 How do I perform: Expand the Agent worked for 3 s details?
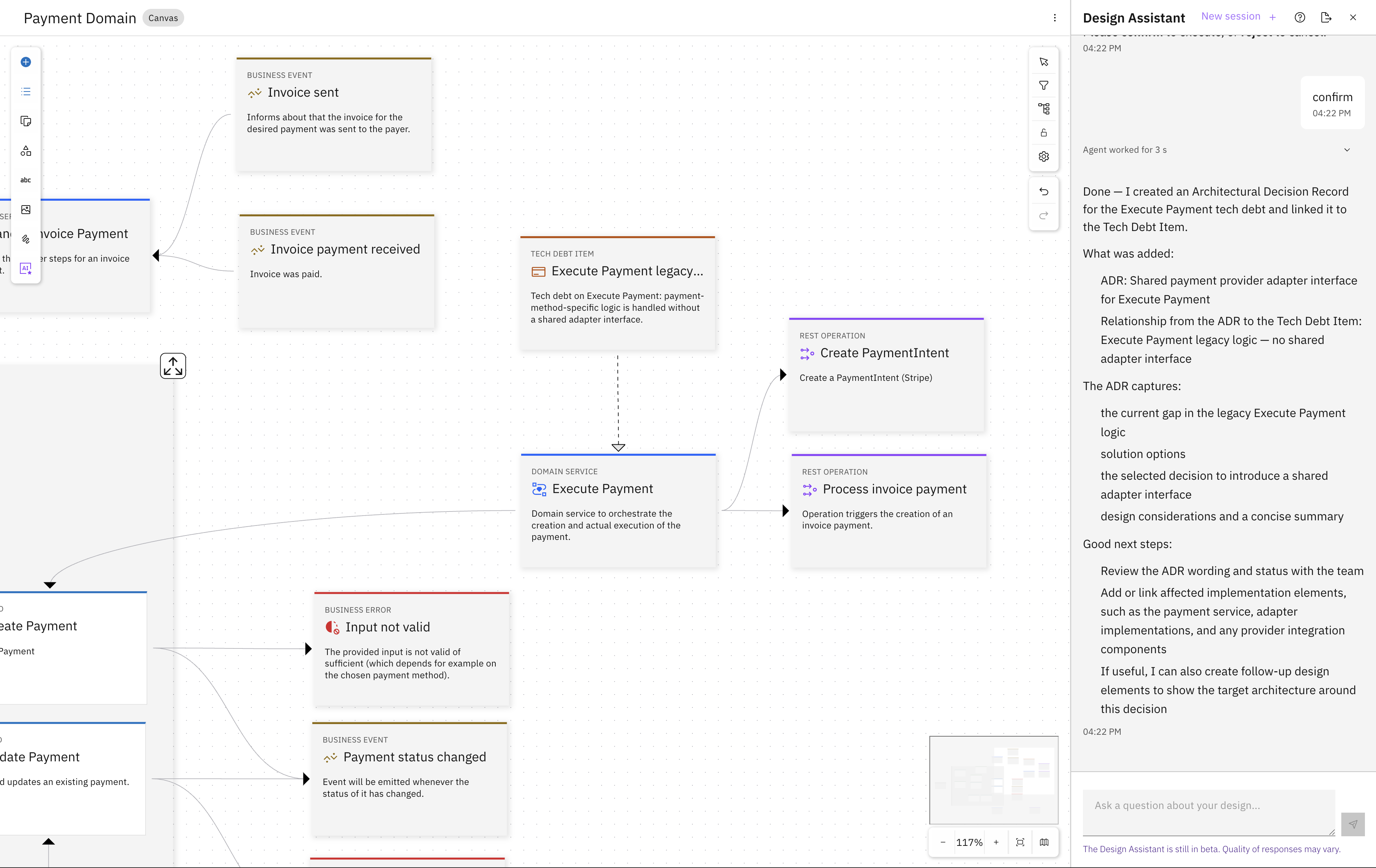[1347, 150]
